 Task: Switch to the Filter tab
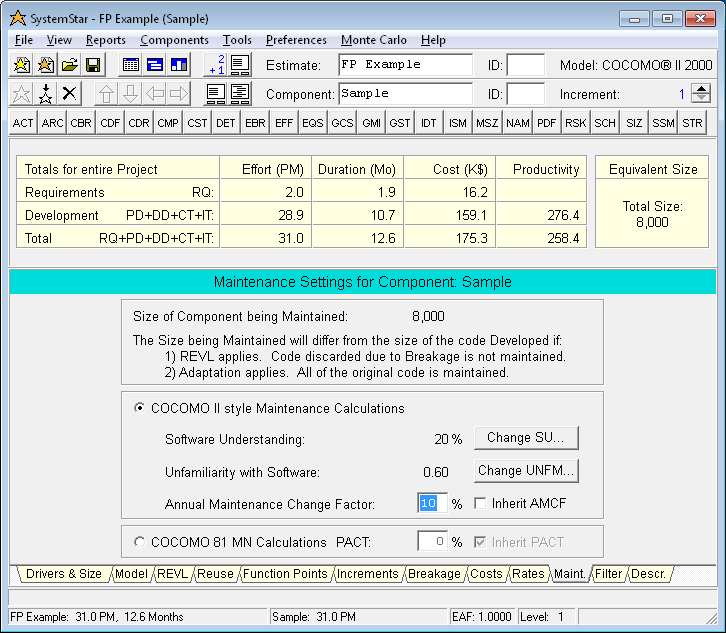[x=608, y=574]
